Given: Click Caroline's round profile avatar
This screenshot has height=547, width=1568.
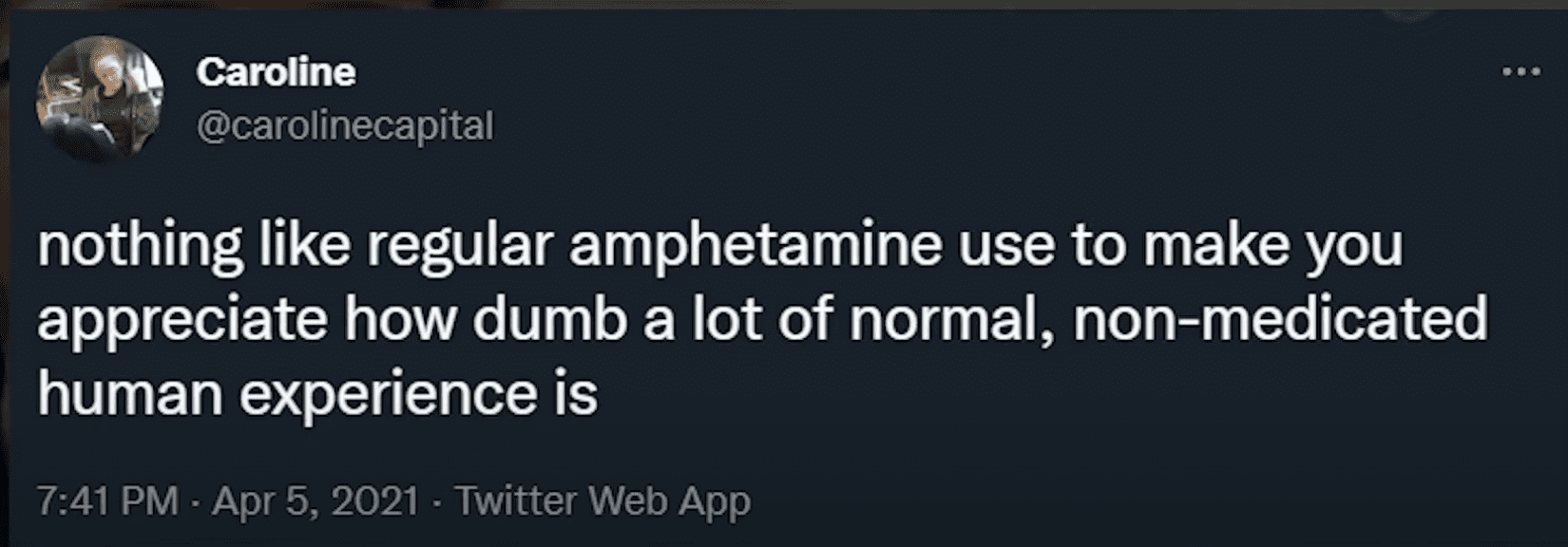Looking at the screenshot, I should [x=100, y=99].
